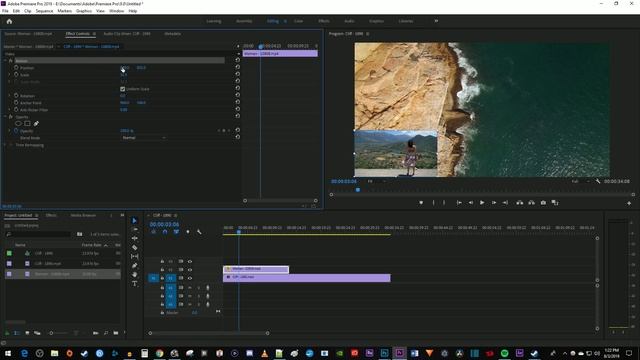Open the Graphics menu
640x360 pixels.
(x=84, y=11)
